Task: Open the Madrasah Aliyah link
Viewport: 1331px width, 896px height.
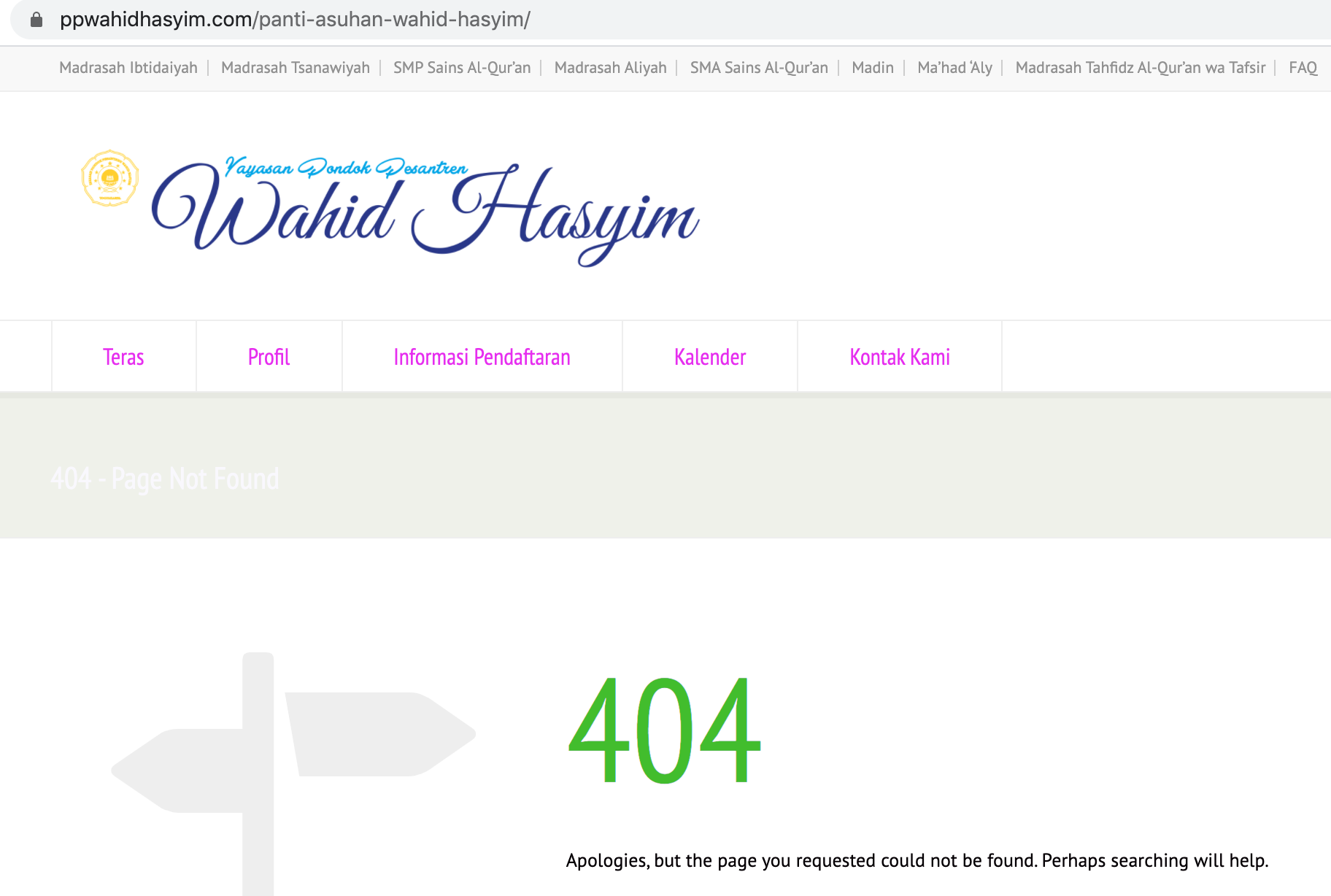Action: point(611,68)
